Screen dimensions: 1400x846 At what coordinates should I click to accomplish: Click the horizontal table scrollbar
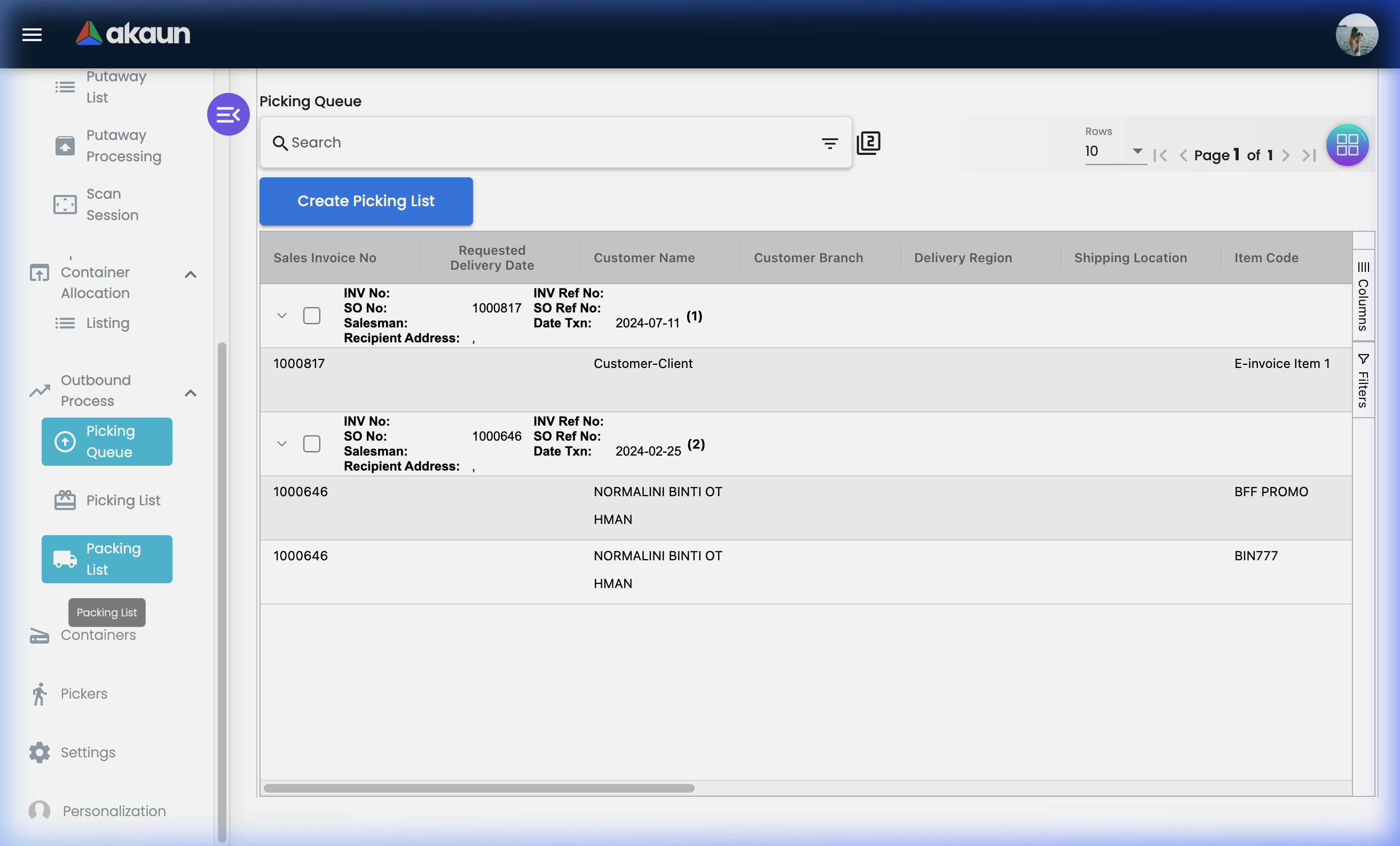coord(478,788)
